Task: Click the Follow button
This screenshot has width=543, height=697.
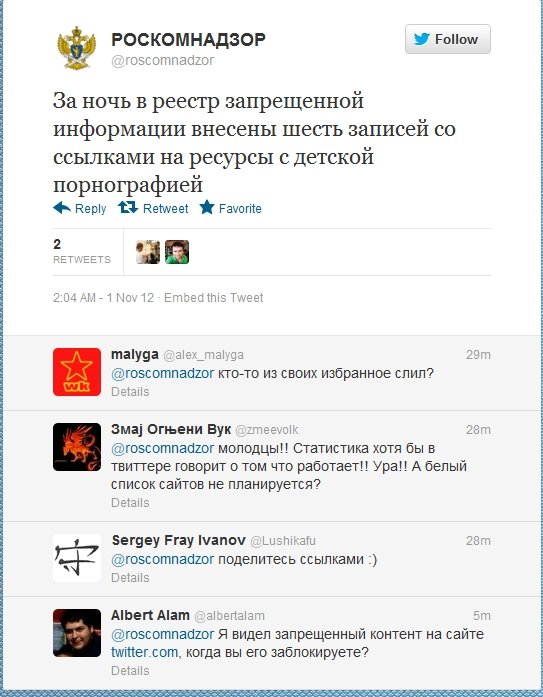Action: tap(447, 39)
